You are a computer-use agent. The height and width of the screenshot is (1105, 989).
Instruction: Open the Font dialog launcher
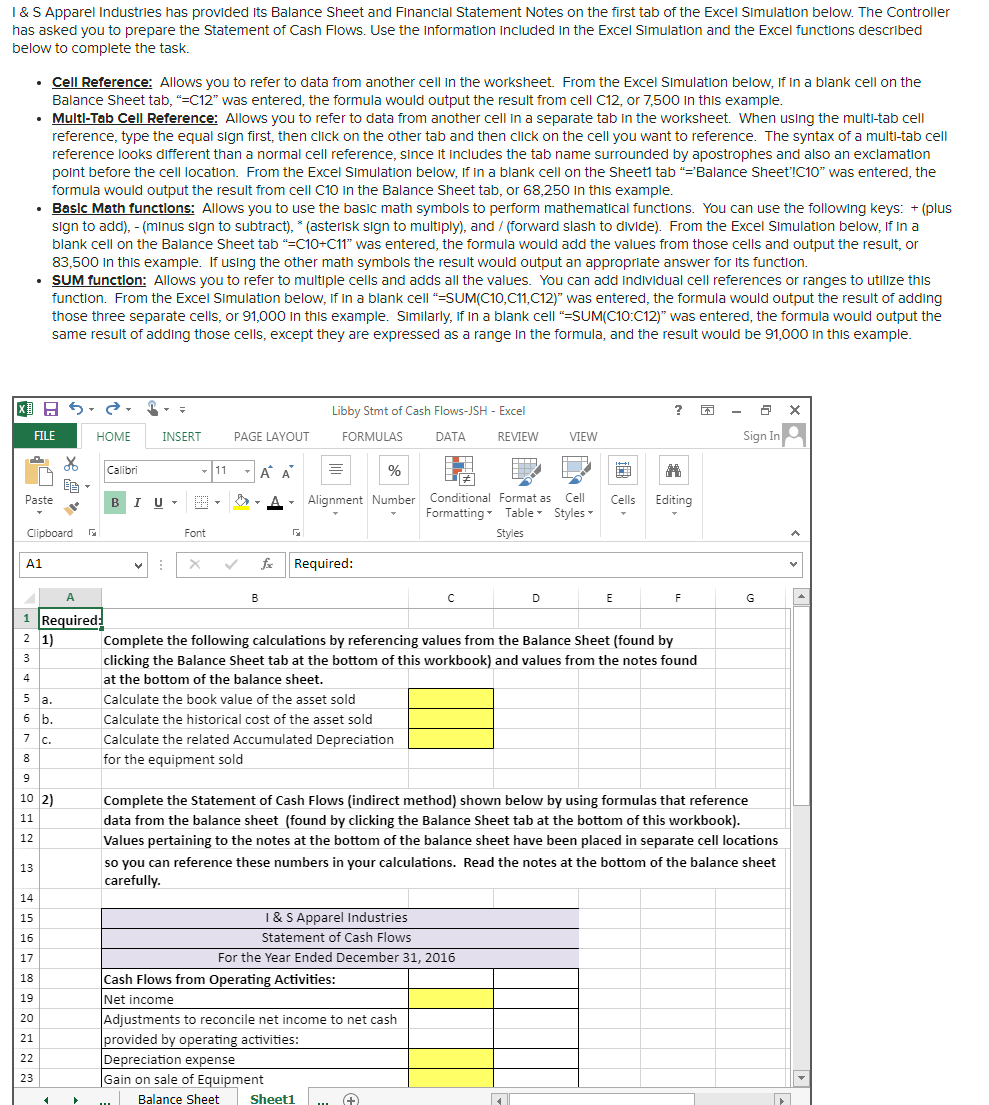(x=297, y=533)
